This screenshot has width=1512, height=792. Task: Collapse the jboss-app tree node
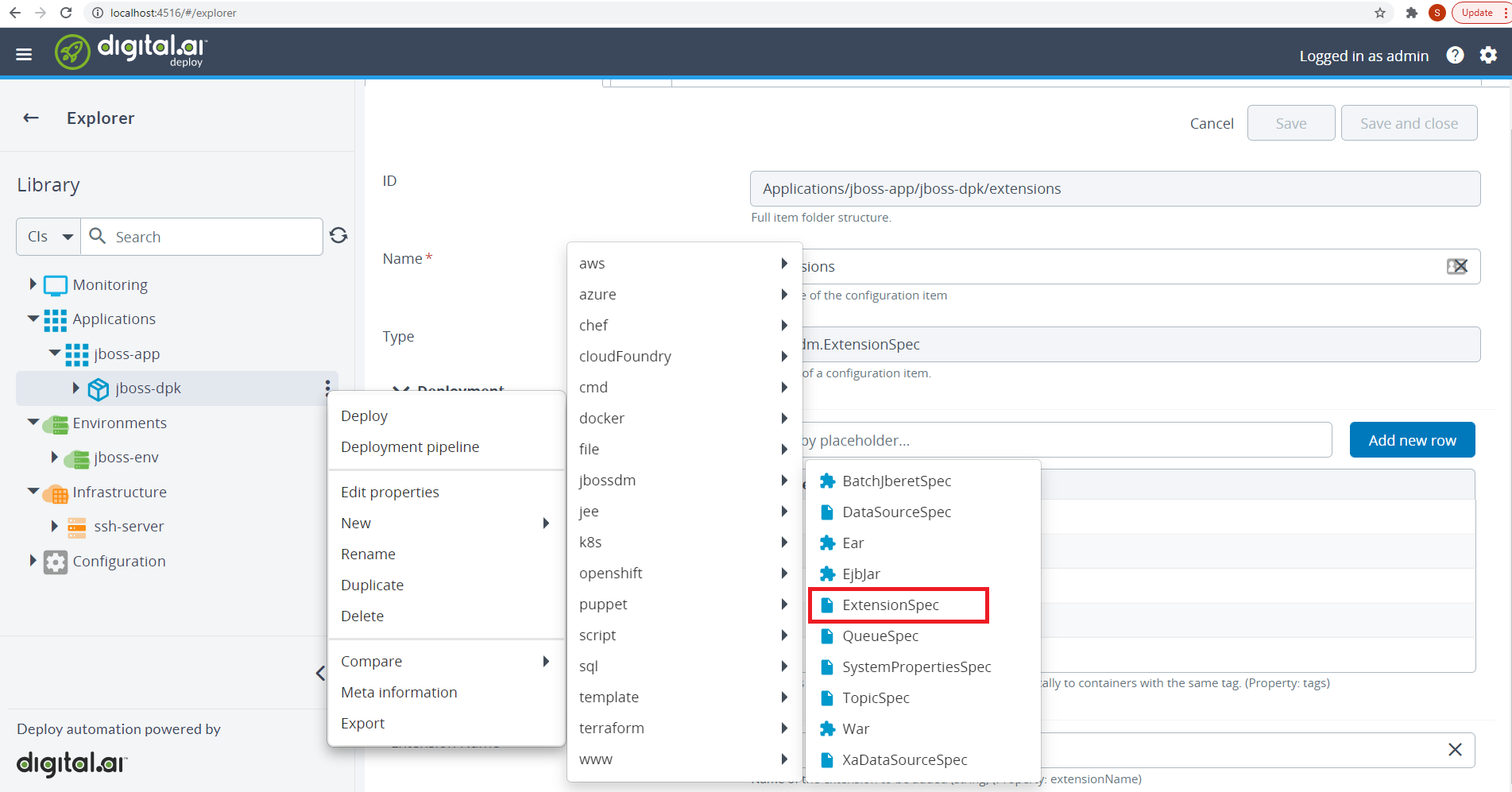pos(54,353)
